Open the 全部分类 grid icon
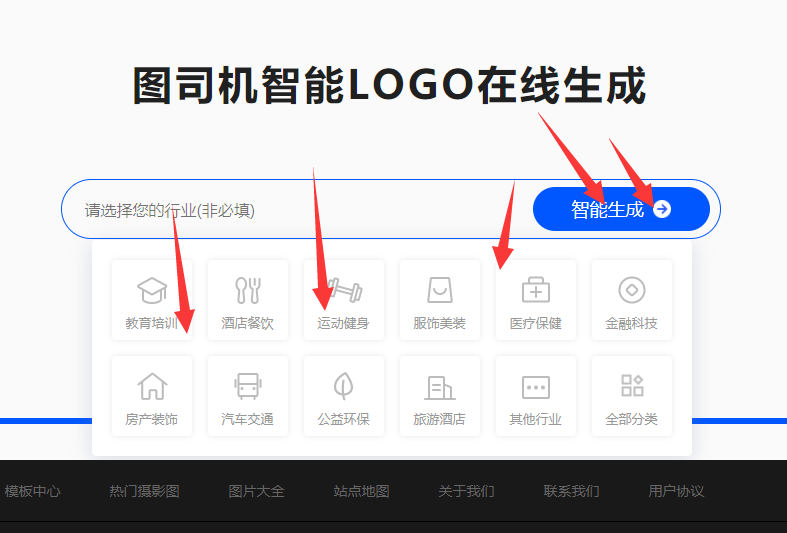 [x=632, y=385]
